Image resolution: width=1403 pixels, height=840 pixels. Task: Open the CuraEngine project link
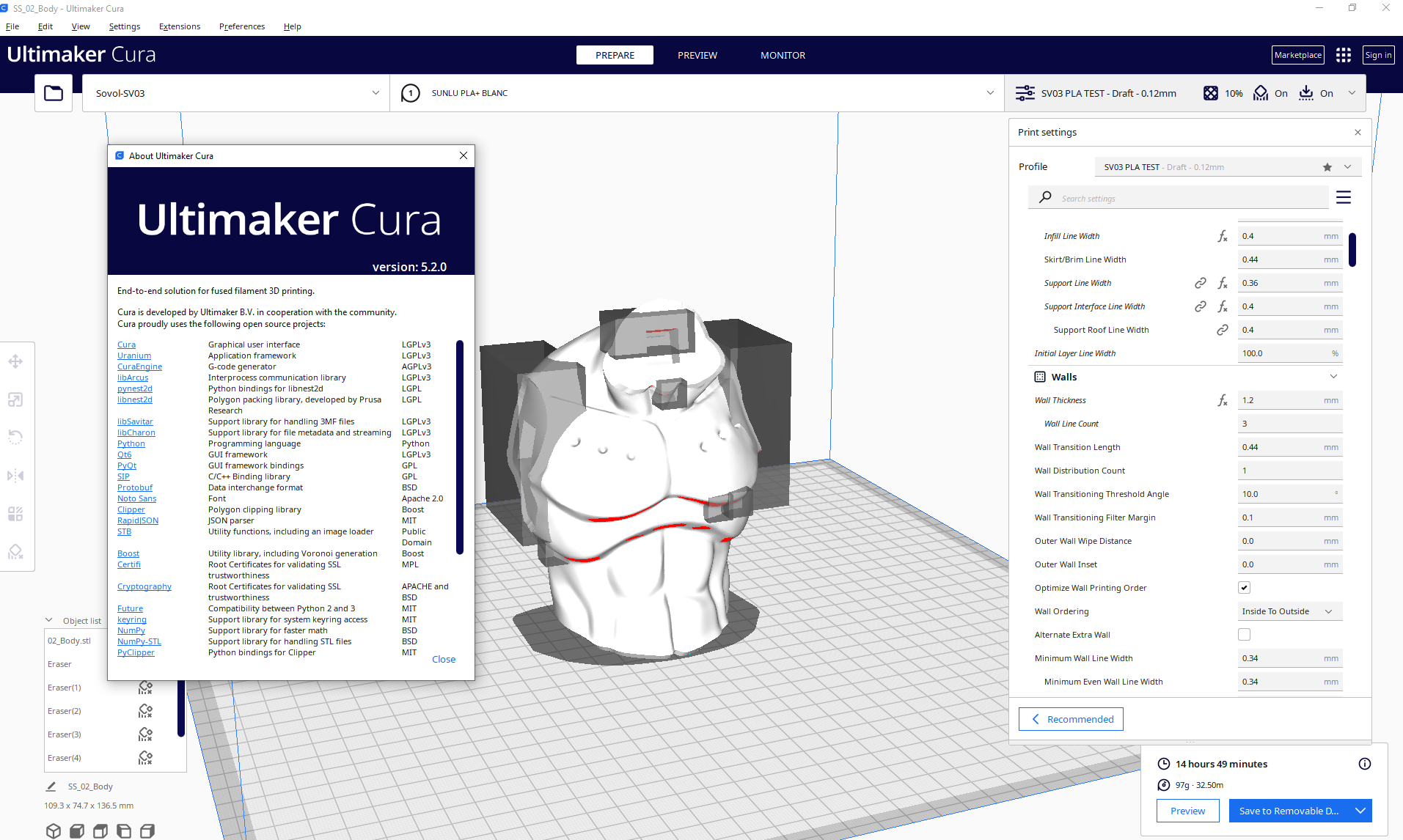(x=139, y=366)
